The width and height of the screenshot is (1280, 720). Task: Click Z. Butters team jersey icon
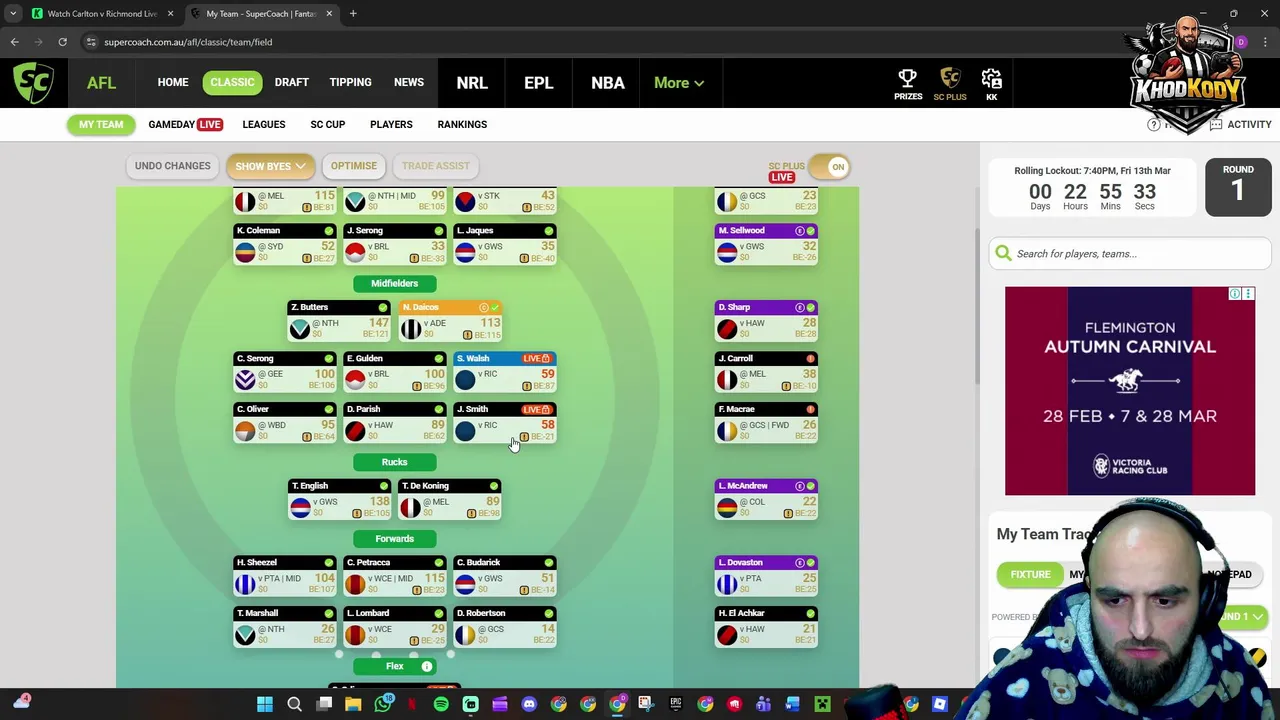(300, 327)
